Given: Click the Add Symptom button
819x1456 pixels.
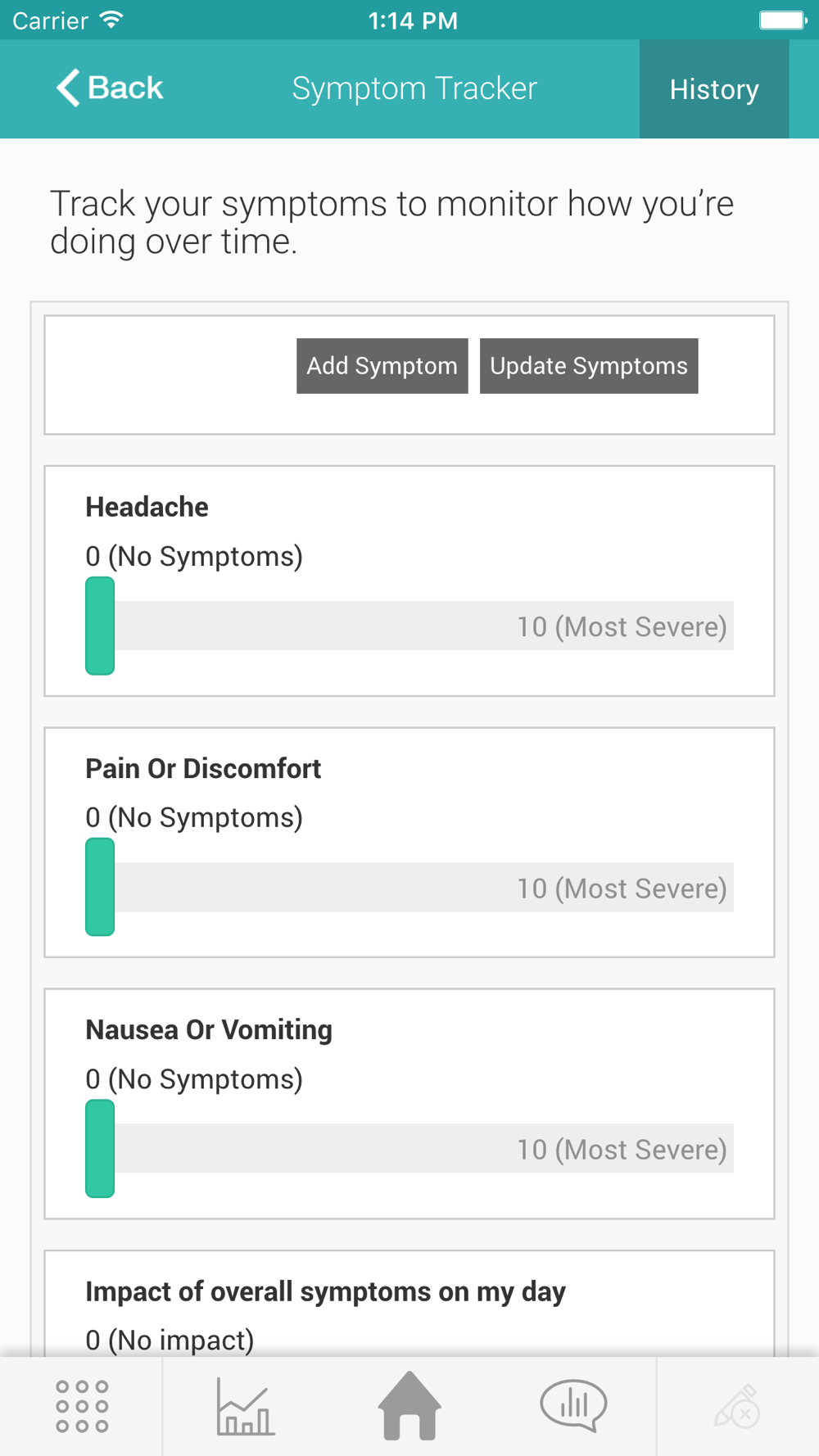Looking at the screenshot, I should coord(382,366).
